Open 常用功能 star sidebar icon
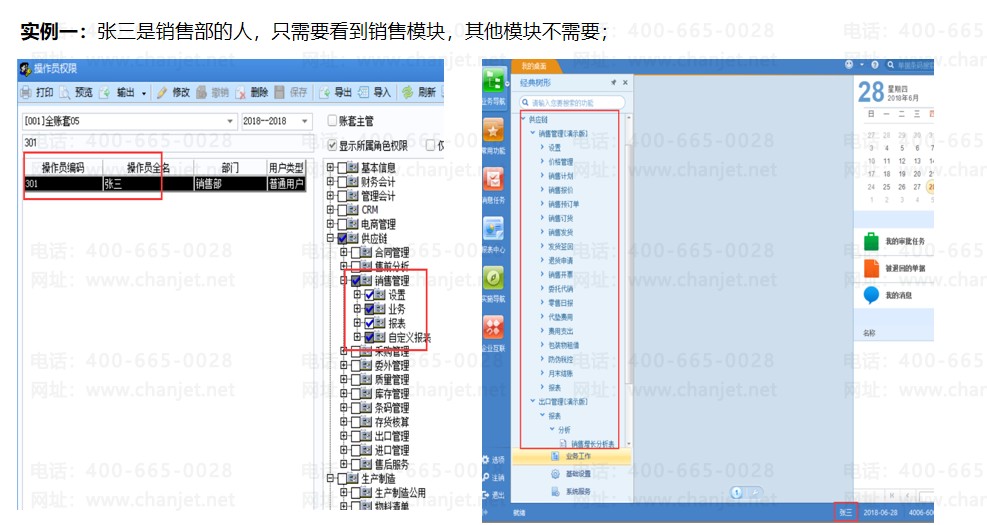The width and height of the screenshot is (987, 525). pyautogui.click(x=494, y=132)
